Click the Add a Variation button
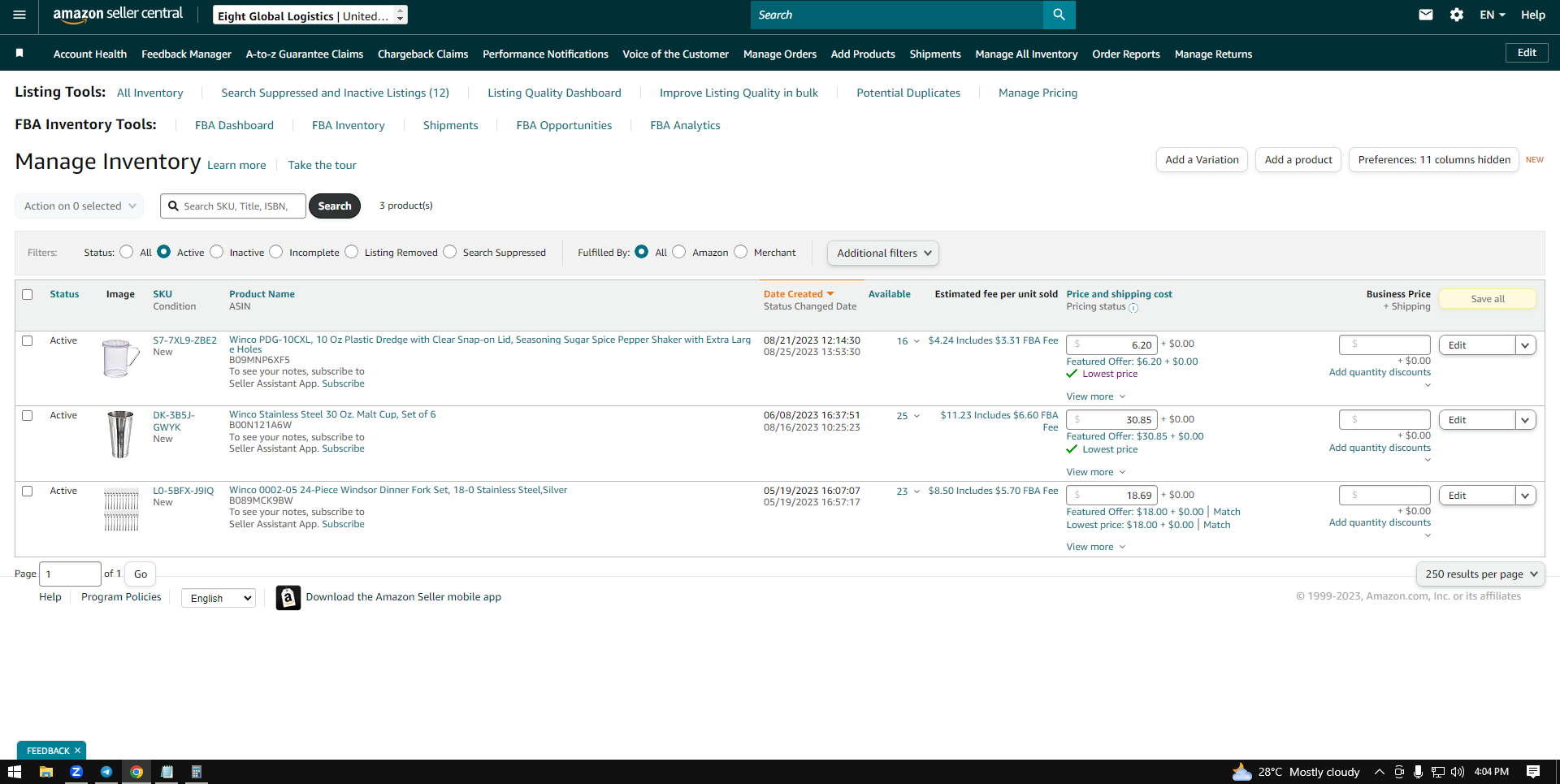1560x784 pixels. click(x=1202, y=160)
